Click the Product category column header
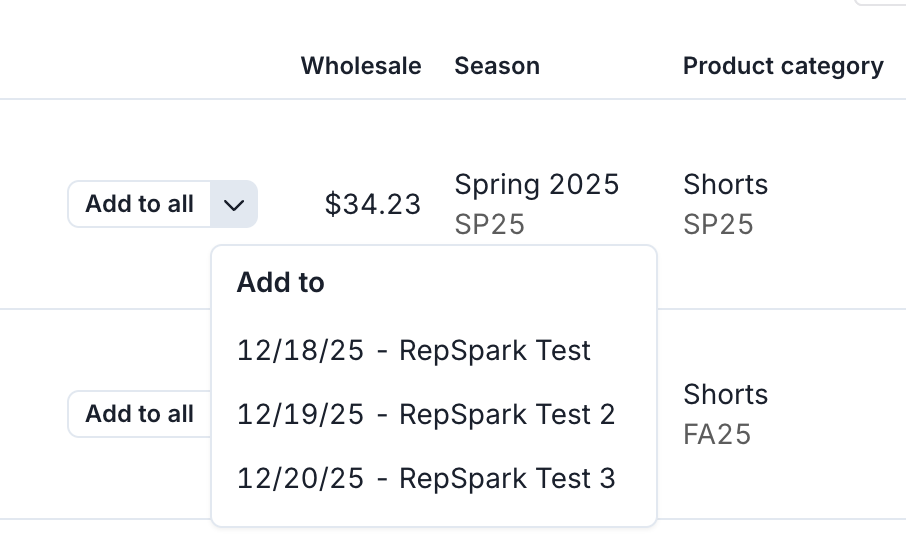The width and height of the screenshot is (906, 554). 783,66
